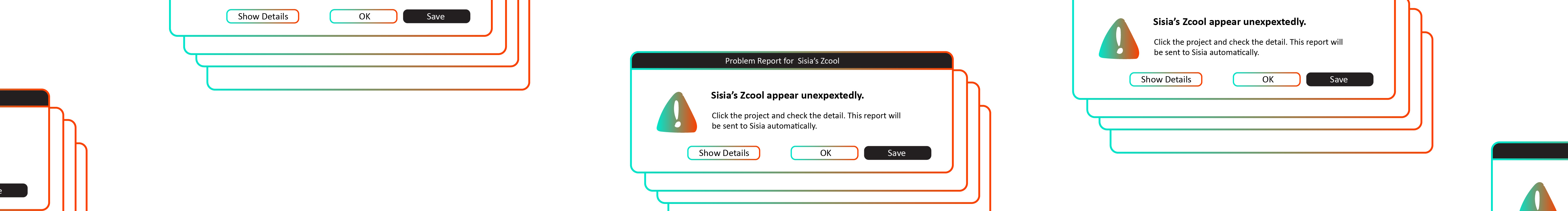The height and width of the screenshot is (211, 1568).
Task: Click the bold headline in the upper-right dialog
Action: [x=1229, y=22]
